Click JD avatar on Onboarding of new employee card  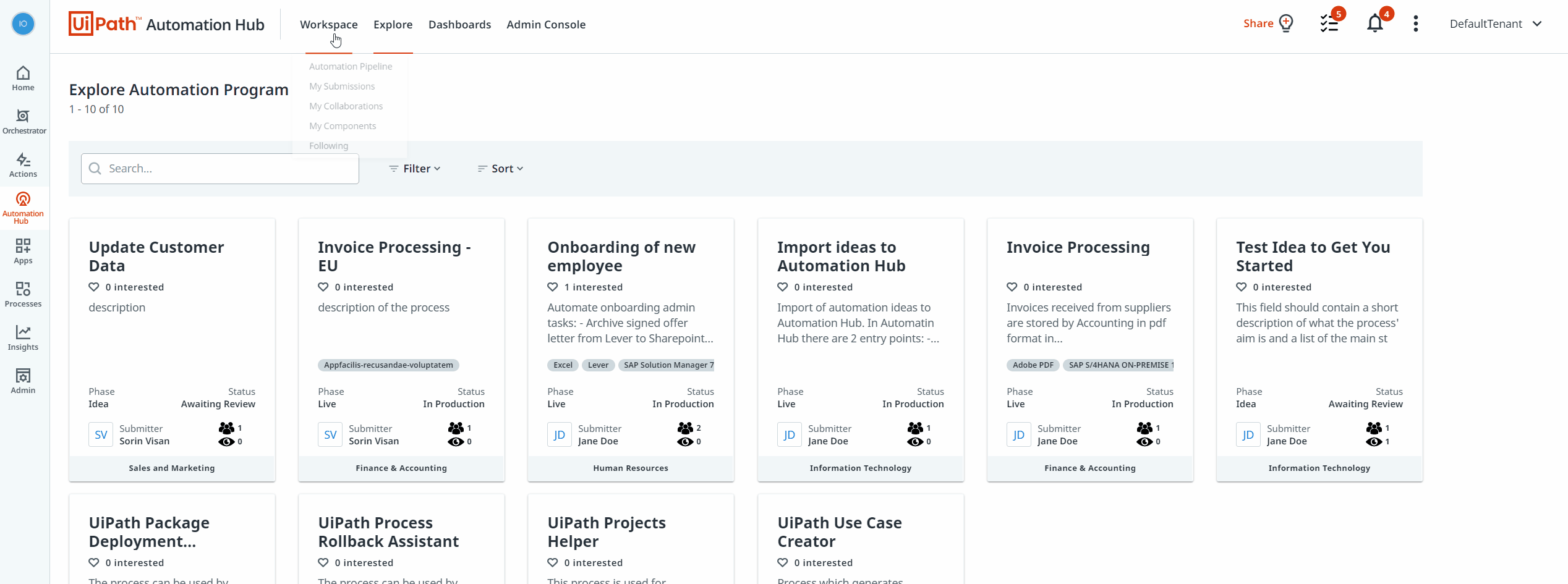[560, 434]
